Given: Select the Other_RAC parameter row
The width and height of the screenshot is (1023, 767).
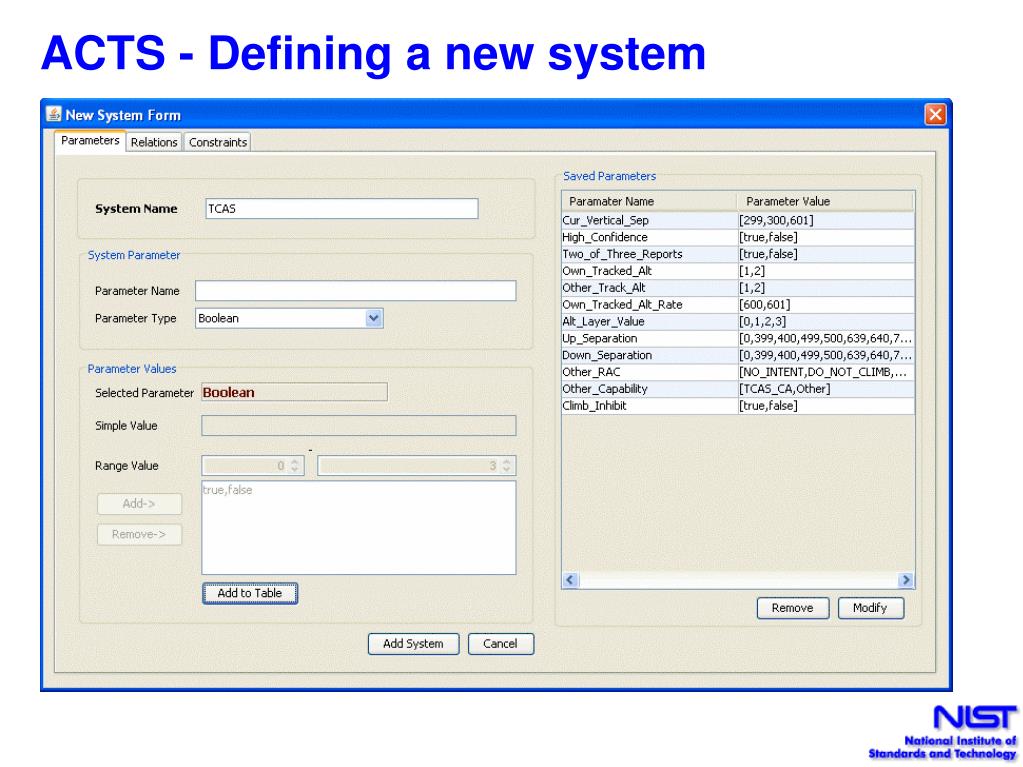Looking at the screenshot, I should tap(738, 372).
